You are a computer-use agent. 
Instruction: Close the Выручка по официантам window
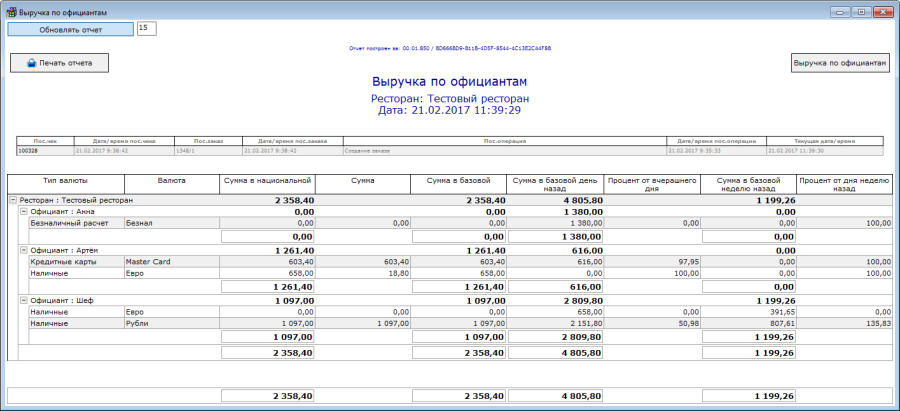(x=882, y=10)
